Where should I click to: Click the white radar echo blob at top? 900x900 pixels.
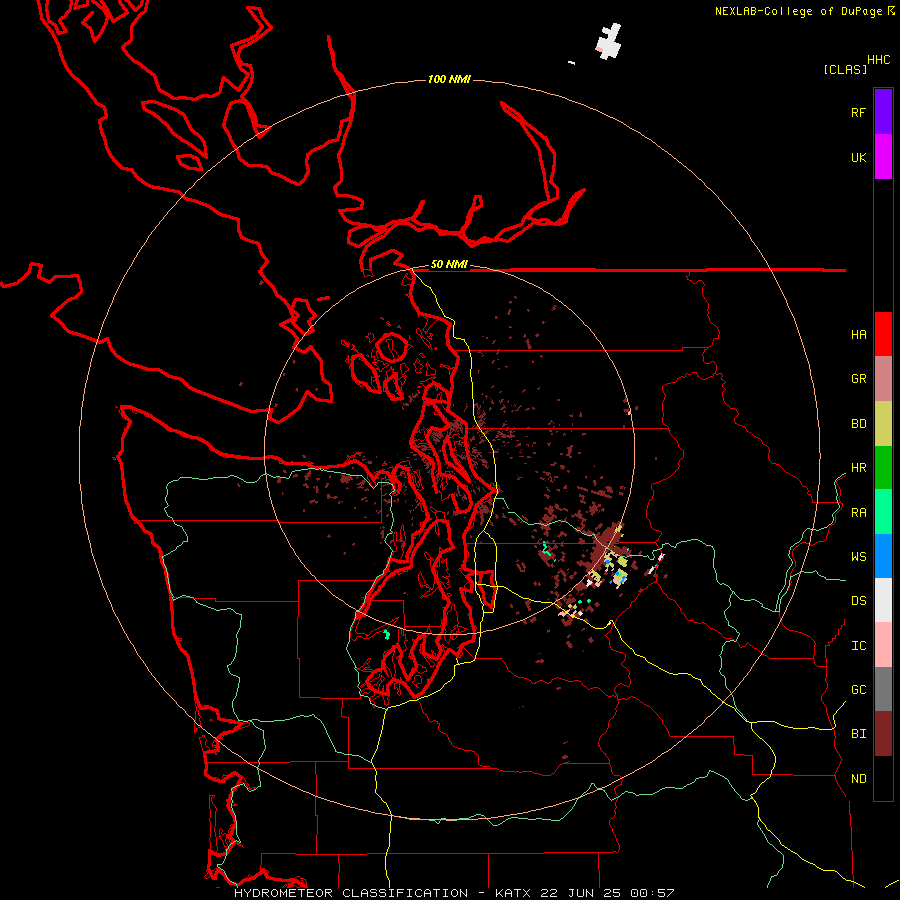coord(608,41)
